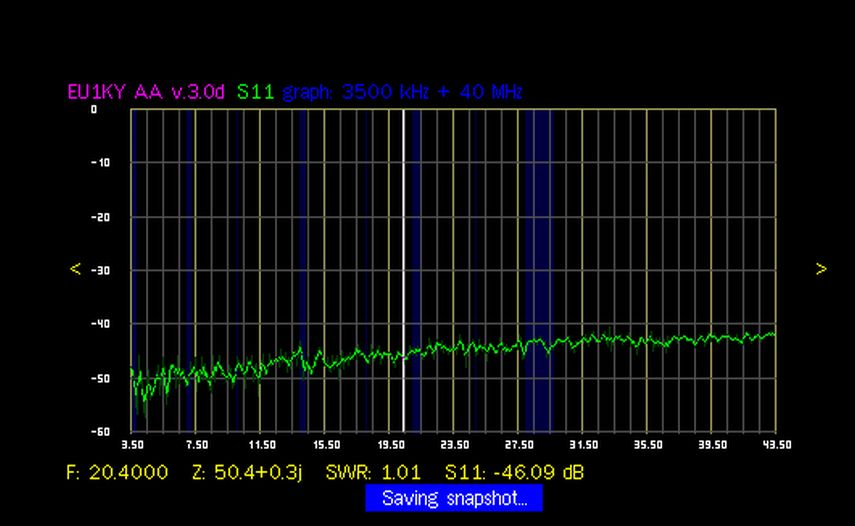The height and width of the screenshot is (526, 855).
Task: Click the right arrow to move the cursor right
Action: [821, 269]
